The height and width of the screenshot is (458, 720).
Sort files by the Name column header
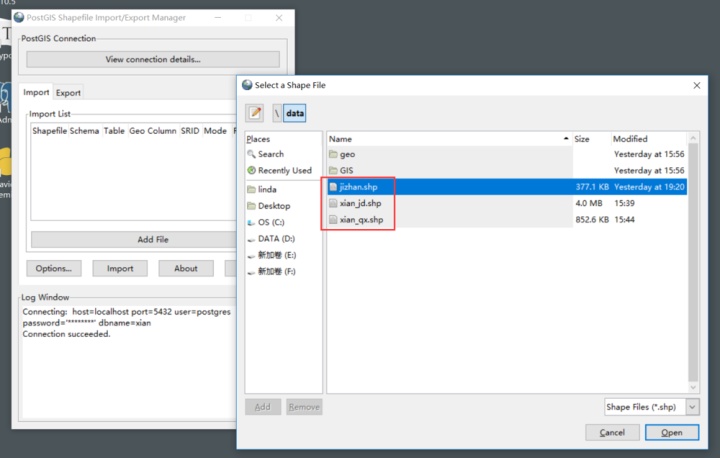(449, 139)
